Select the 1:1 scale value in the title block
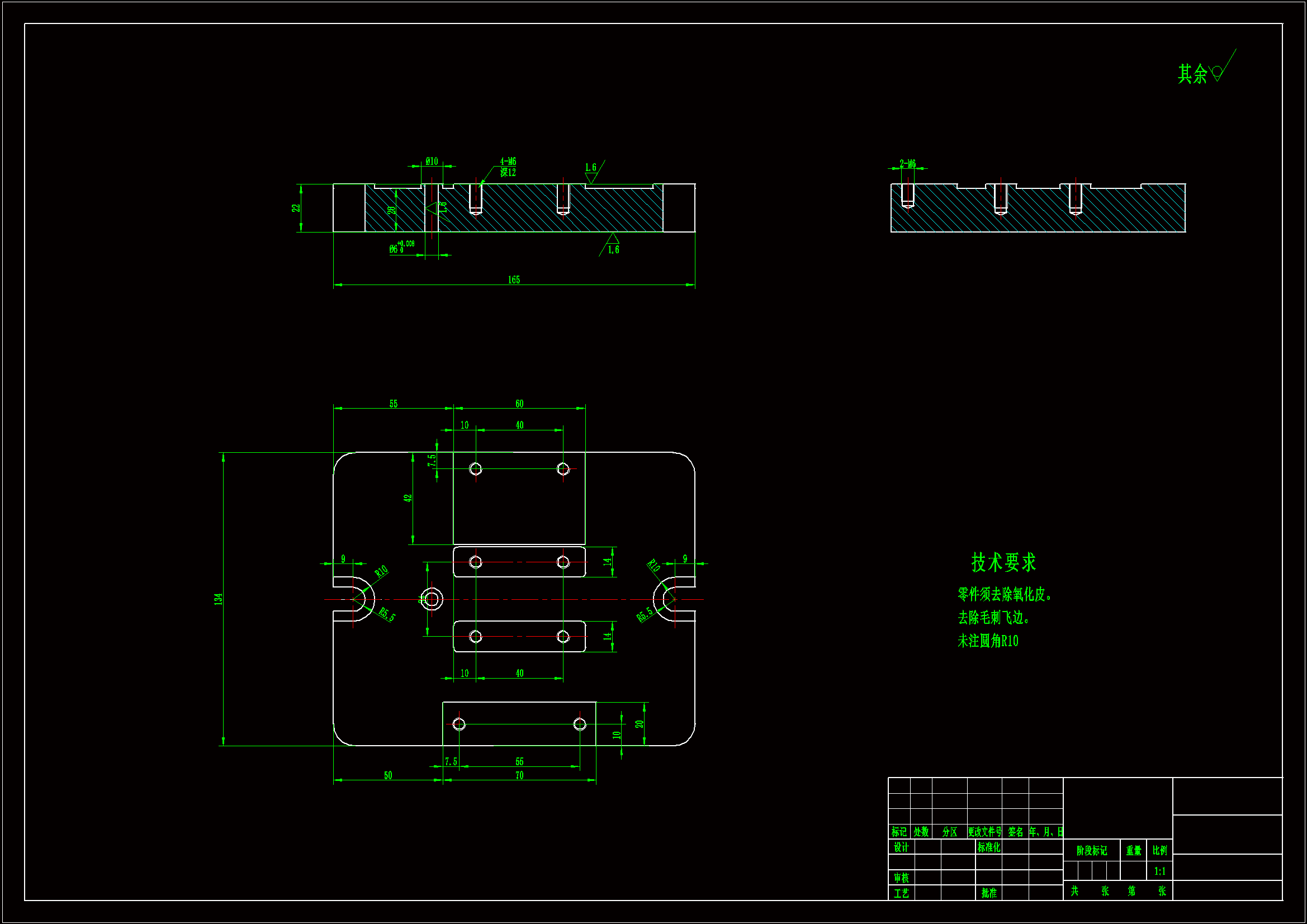Viewport: 1307px width, 924px height. (x=1159, y=871)
